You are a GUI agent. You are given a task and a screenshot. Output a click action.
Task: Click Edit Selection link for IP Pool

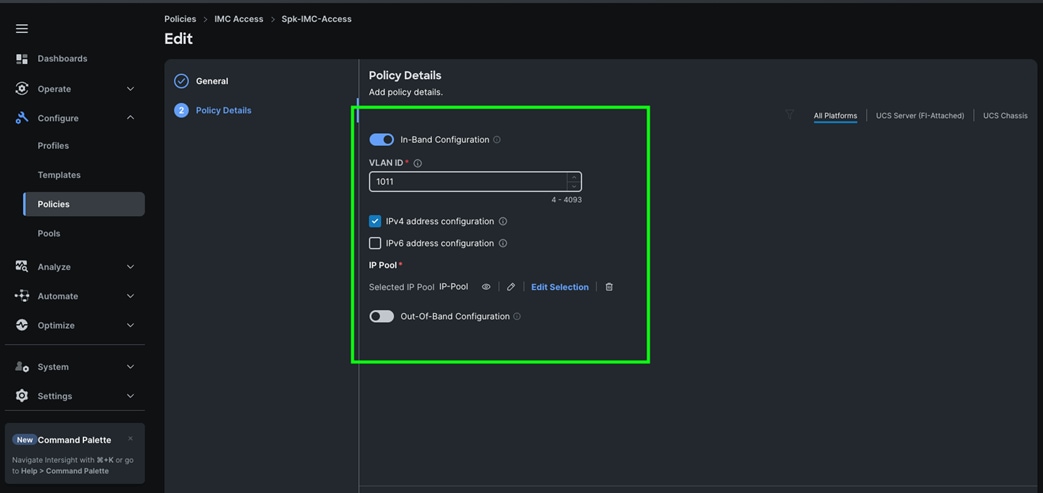pos(559,287)
